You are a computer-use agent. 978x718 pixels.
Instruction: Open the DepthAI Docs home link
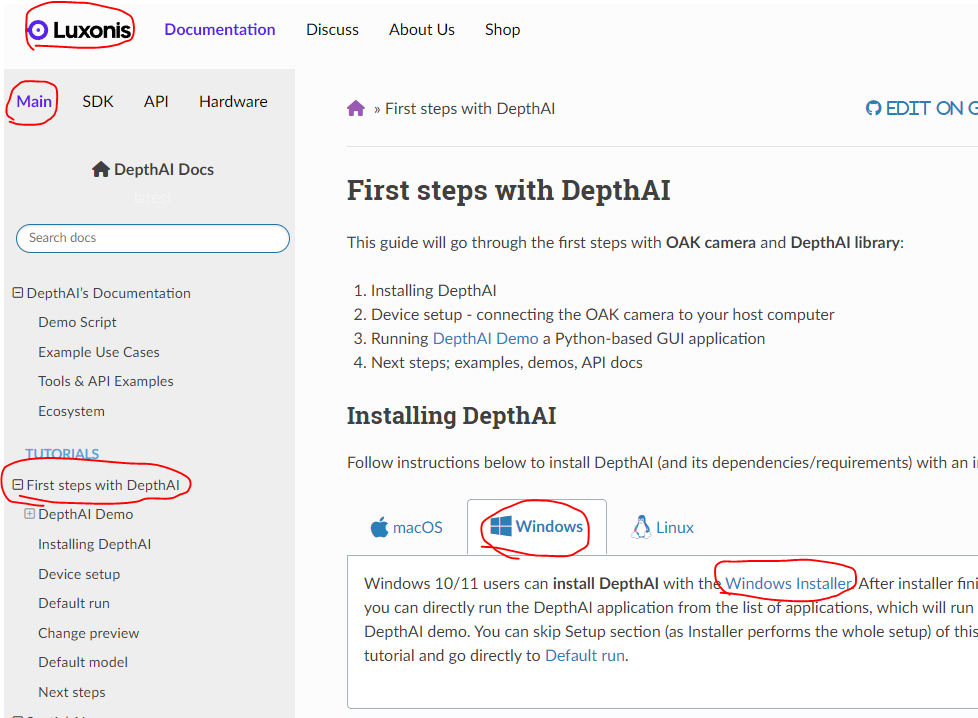(x=153, y=169)
